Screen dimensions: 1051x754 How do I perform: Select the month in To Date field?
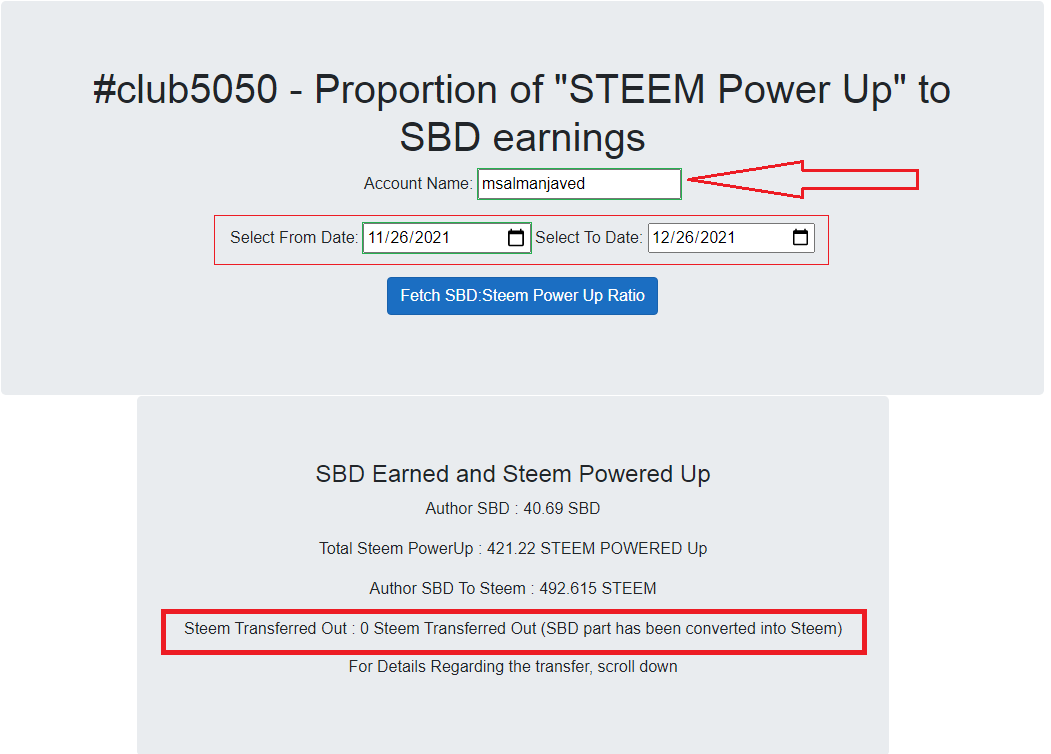pos(660,238)
